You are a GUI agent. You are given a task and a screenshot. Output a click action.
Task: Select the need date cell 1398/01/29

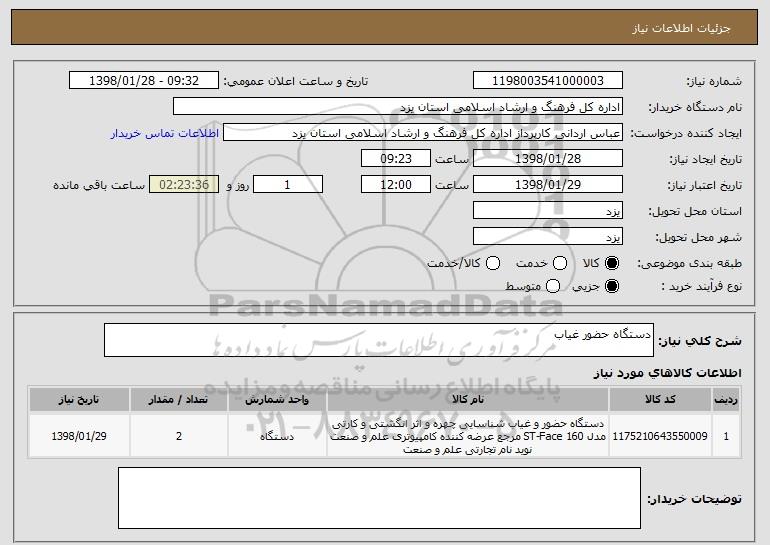point(79,436)
